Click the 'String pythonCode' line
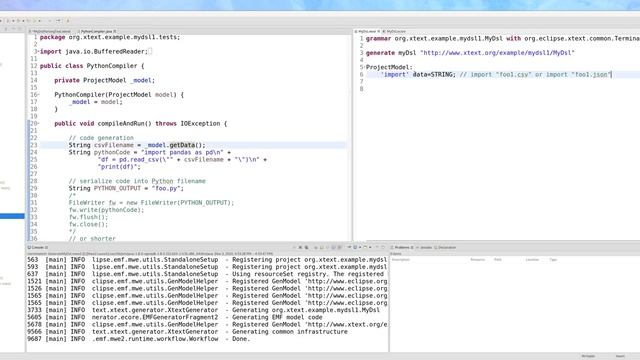 (149, 152)
